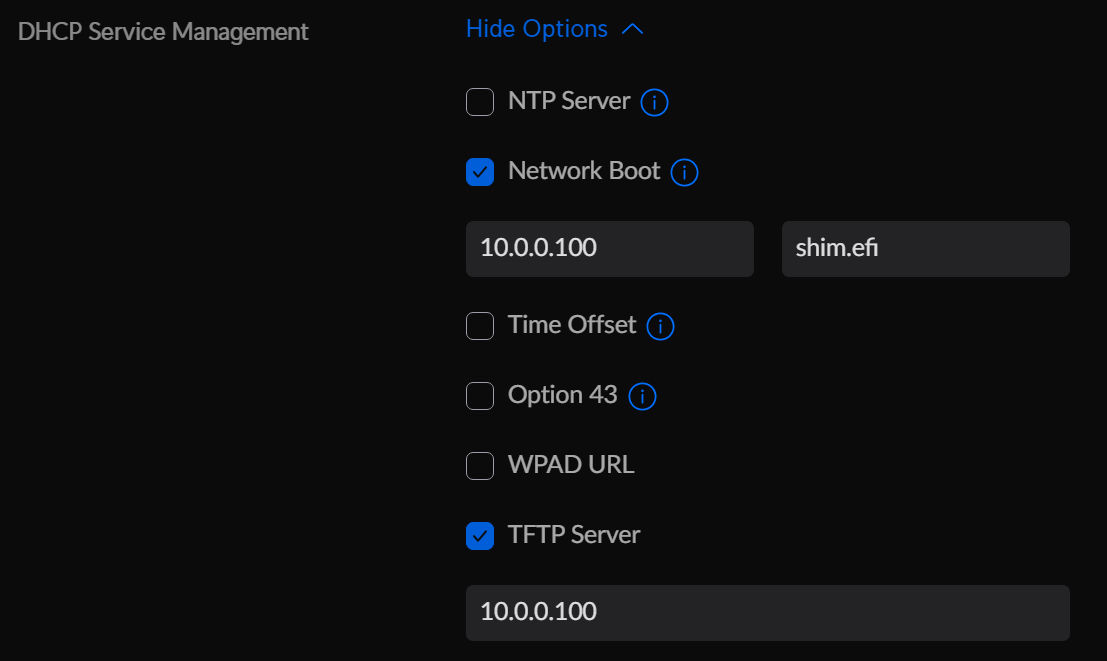Uncheck the TFTP Server checkbox
1107x661 pixels.
point(480,536)
